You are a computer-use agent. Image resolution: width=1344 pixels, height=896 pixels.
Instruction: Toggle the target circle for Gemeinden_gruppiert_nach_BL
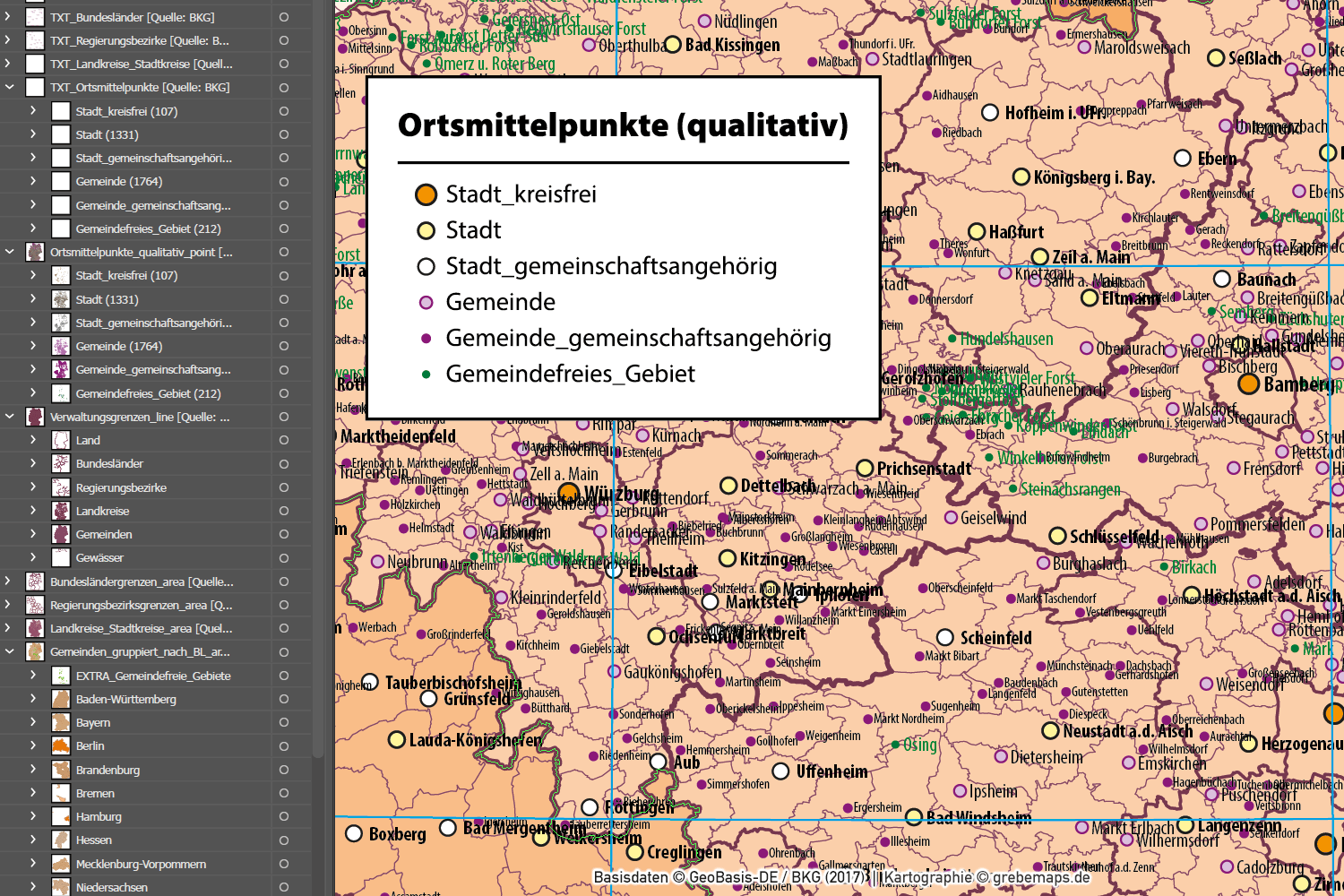(283, 651)
